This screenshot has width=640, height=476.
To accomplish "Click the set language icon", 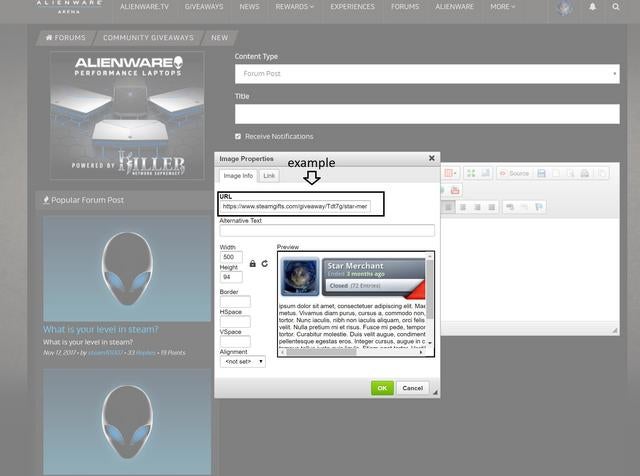I will tap(539, 207).
